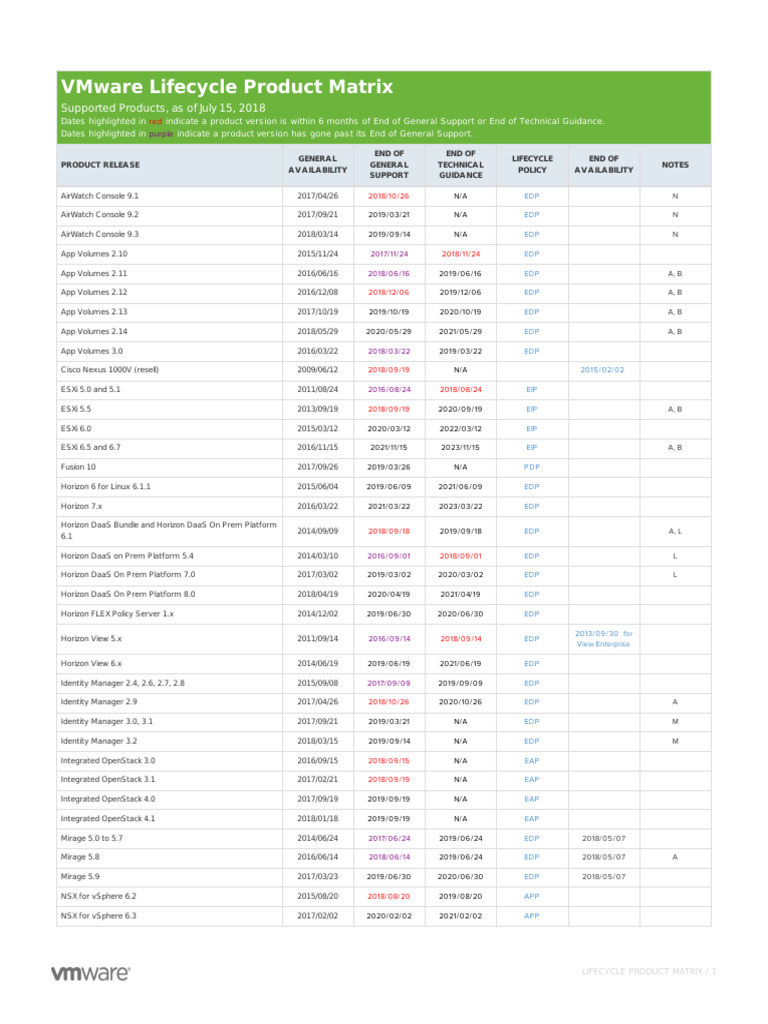
Task: Open the EIP policy link for ESXi 5.5
Action: [531, 409]
